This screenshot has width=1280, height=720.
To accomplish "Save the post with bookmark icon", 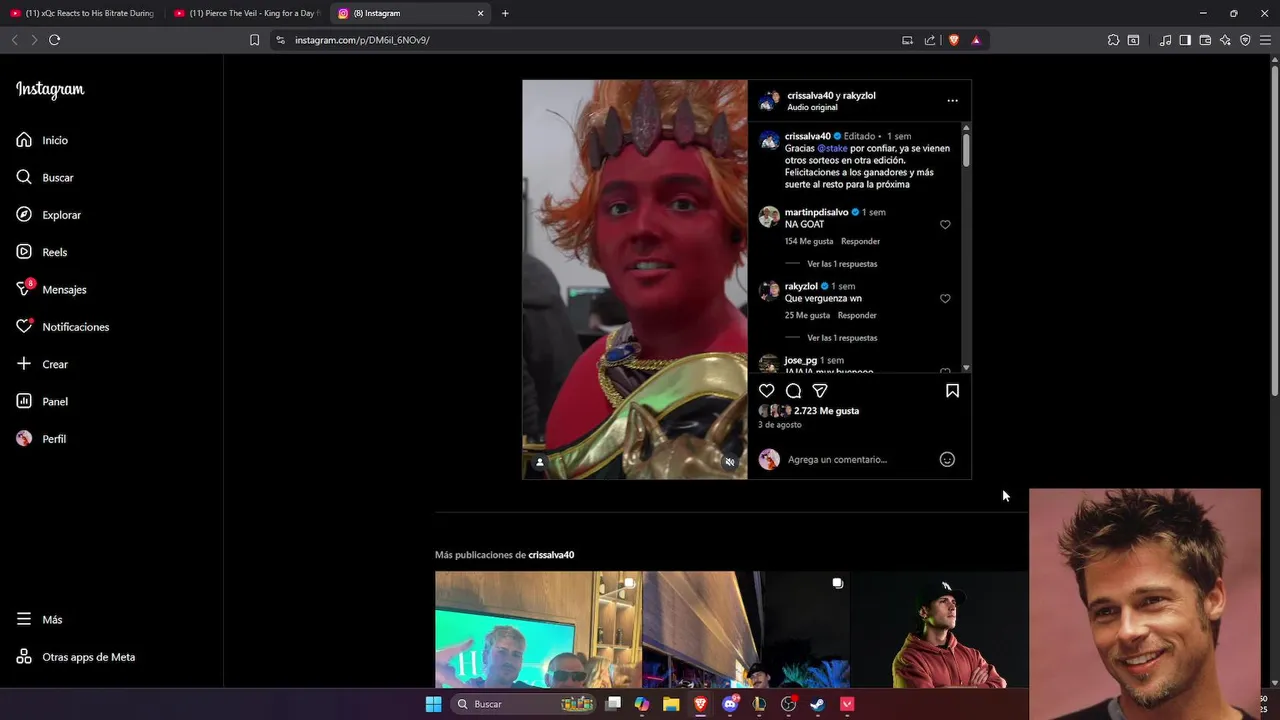I will coord(952,391).
